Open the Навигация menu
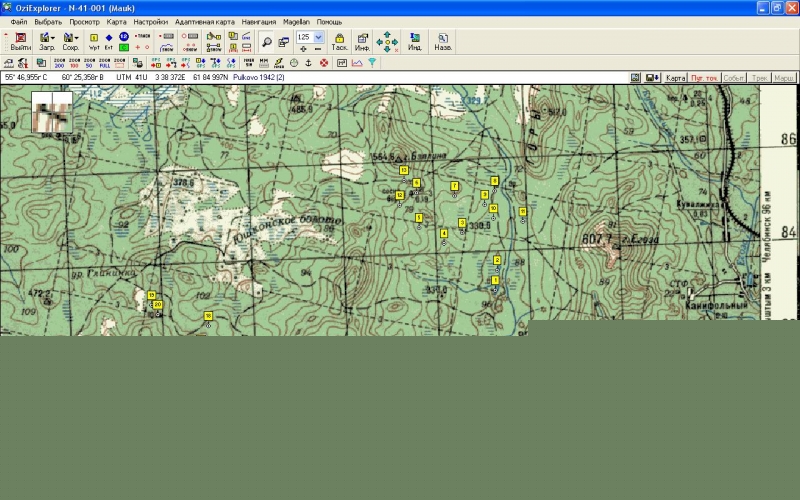800x500 pixels. 259,21
